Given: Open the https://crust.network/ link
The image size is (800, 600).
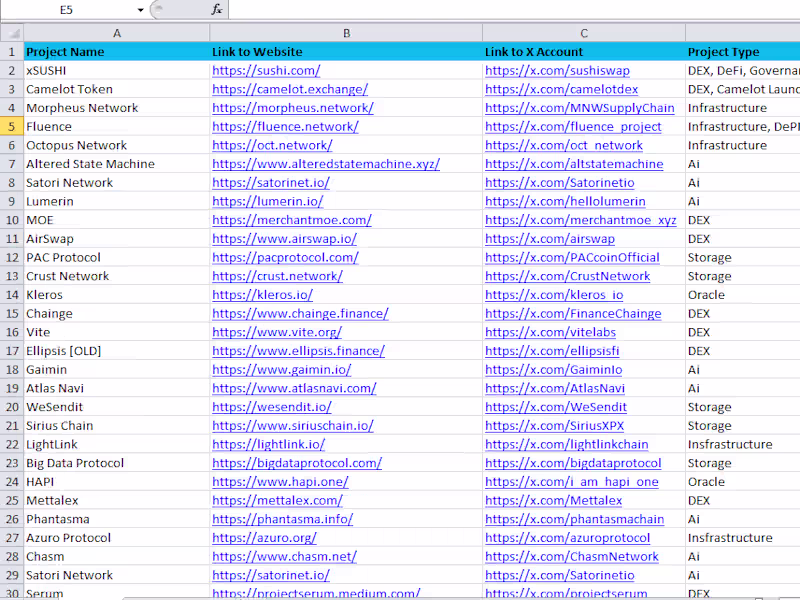Looking at the screenshot, I should tap(278, 276).
